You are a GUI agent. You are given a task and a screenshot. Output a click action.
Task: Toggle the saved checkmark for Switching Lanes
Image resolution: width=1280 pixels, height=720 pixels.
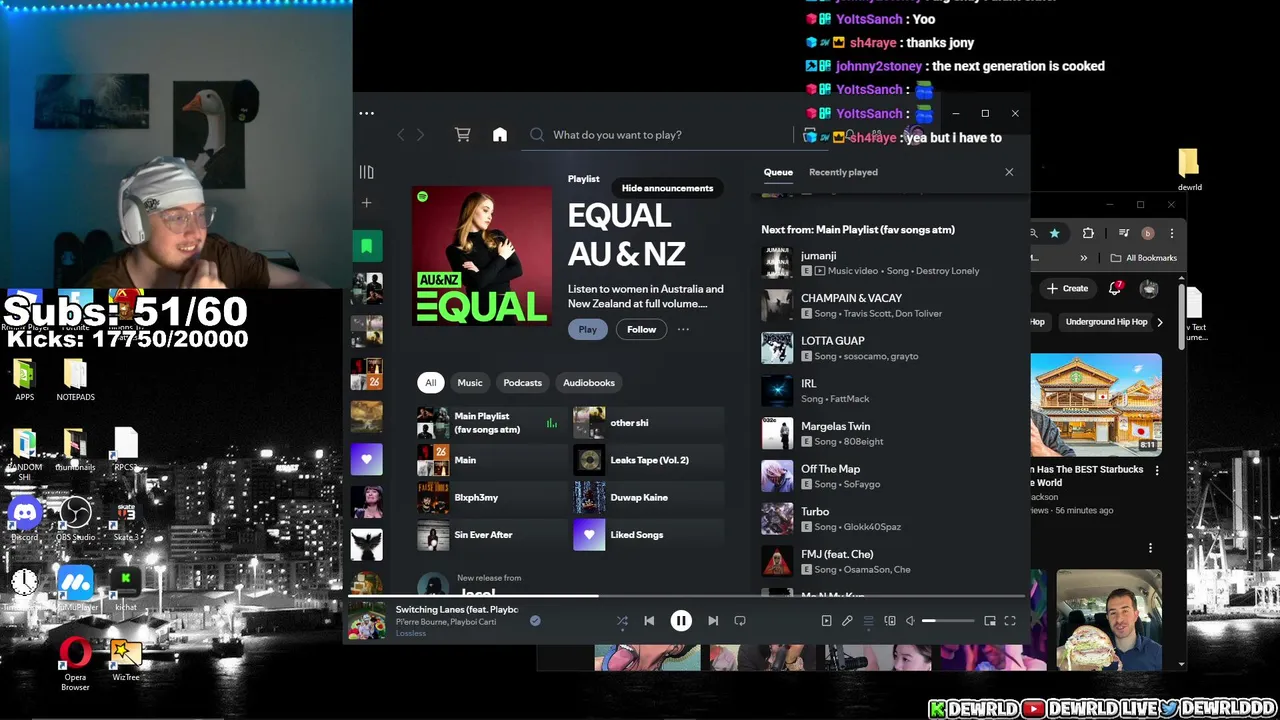pos(535,621)
